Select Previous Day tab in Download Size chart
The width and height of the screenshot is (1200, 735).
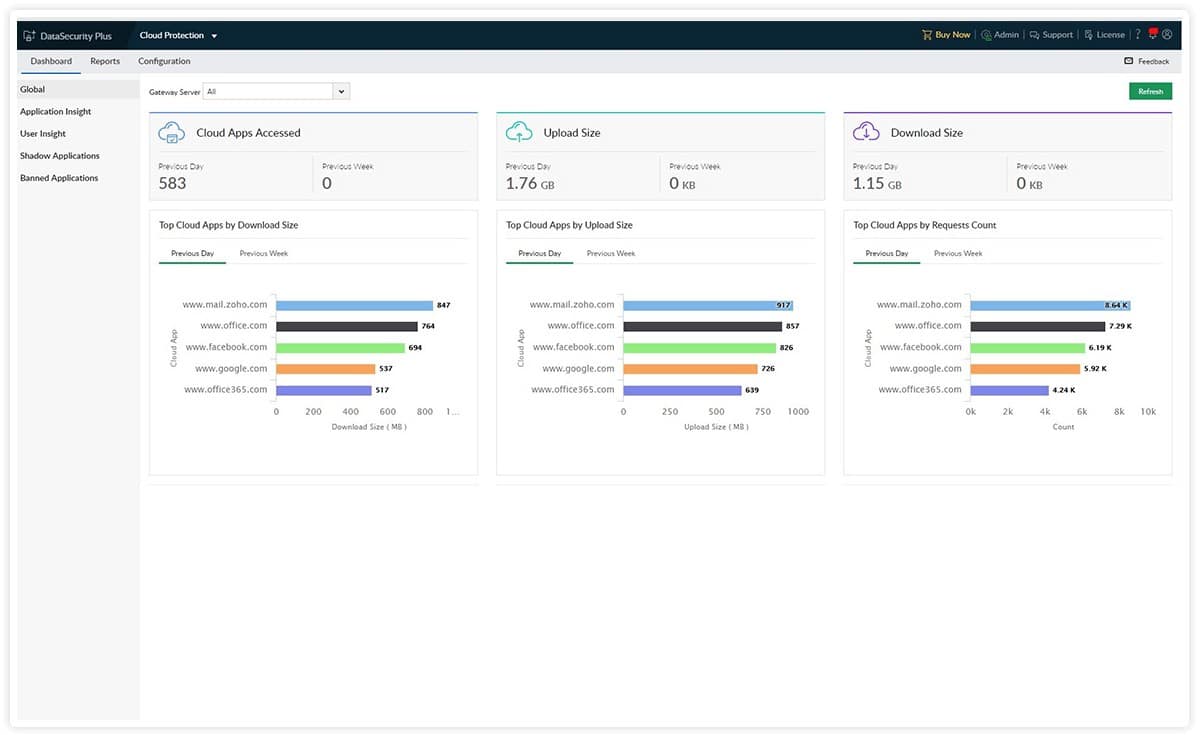click(192, 253)
